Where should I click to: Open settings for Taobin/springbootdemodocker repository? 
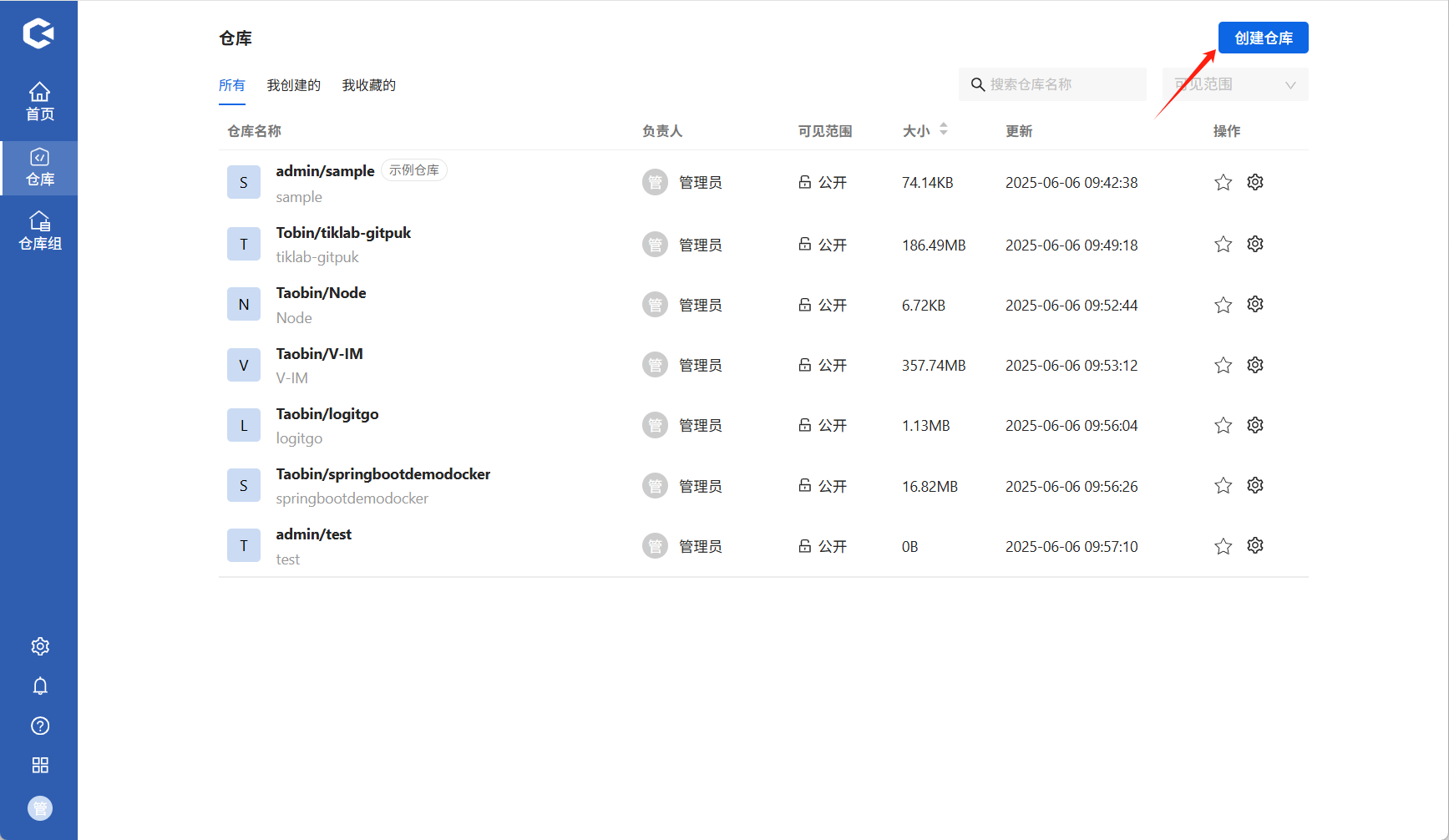[1255, 485]
